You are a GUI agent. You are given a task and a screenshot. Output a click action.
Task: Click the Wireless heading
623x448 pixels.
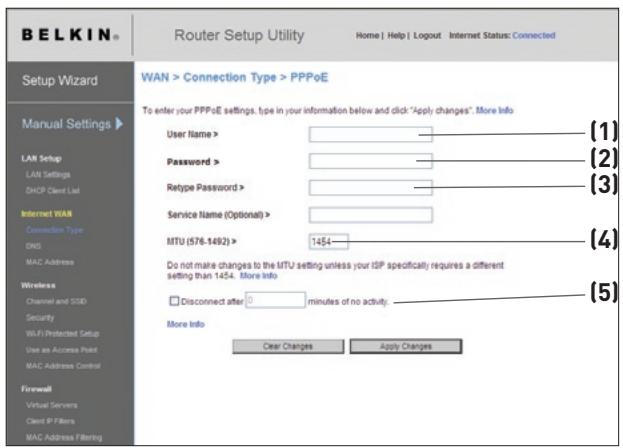(x=38, y=286)
